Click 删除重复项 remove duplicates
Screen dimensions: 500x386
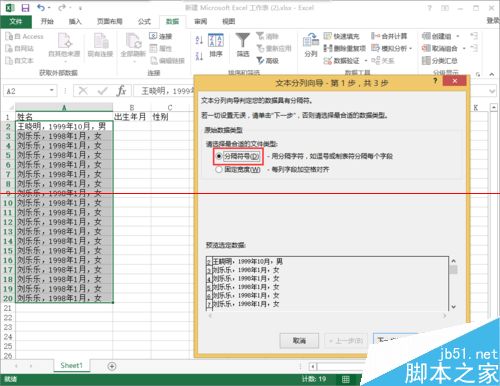[x=345, y=48]
